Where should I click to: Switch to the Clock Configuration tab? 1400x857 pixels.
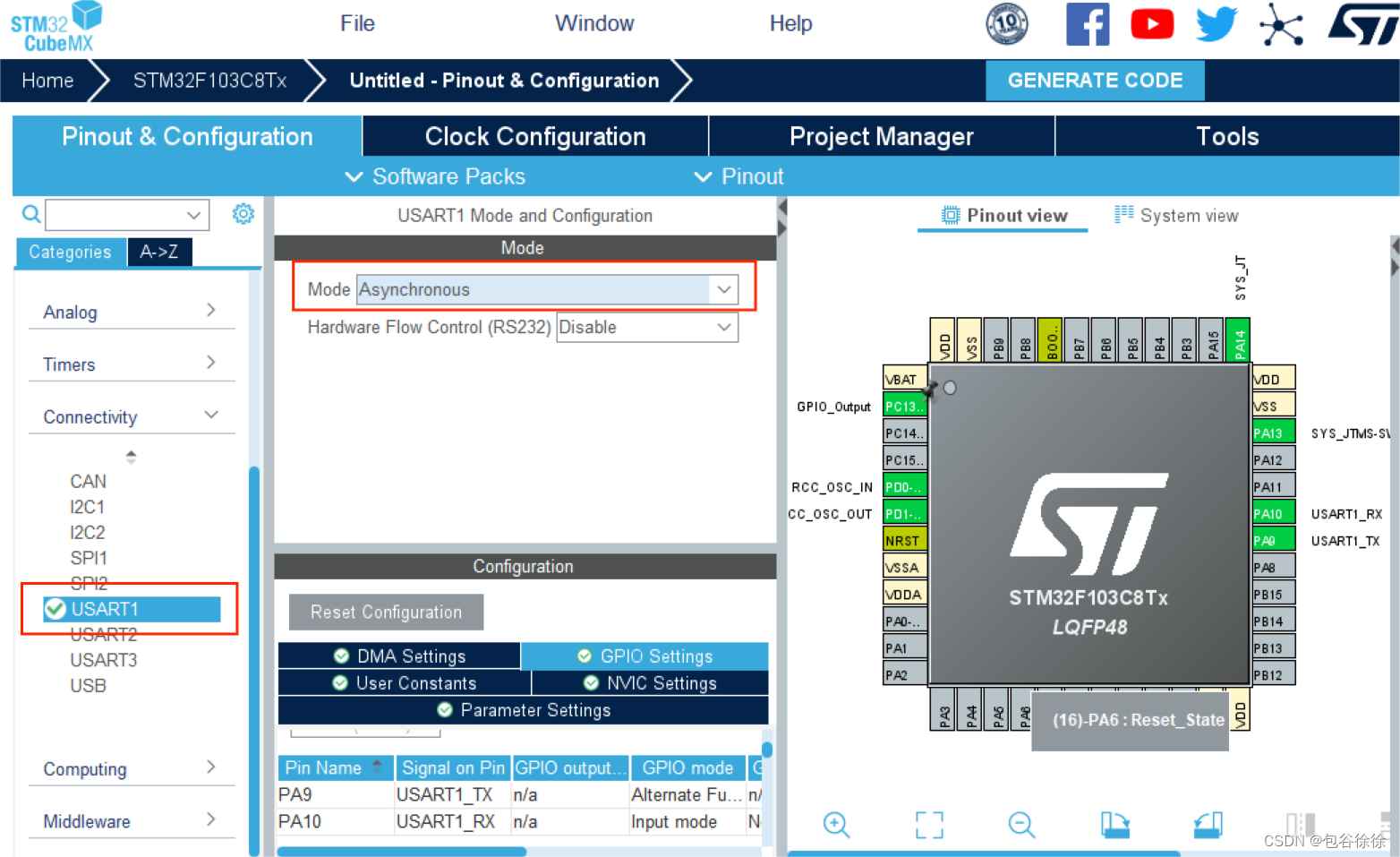pos(535,136)
